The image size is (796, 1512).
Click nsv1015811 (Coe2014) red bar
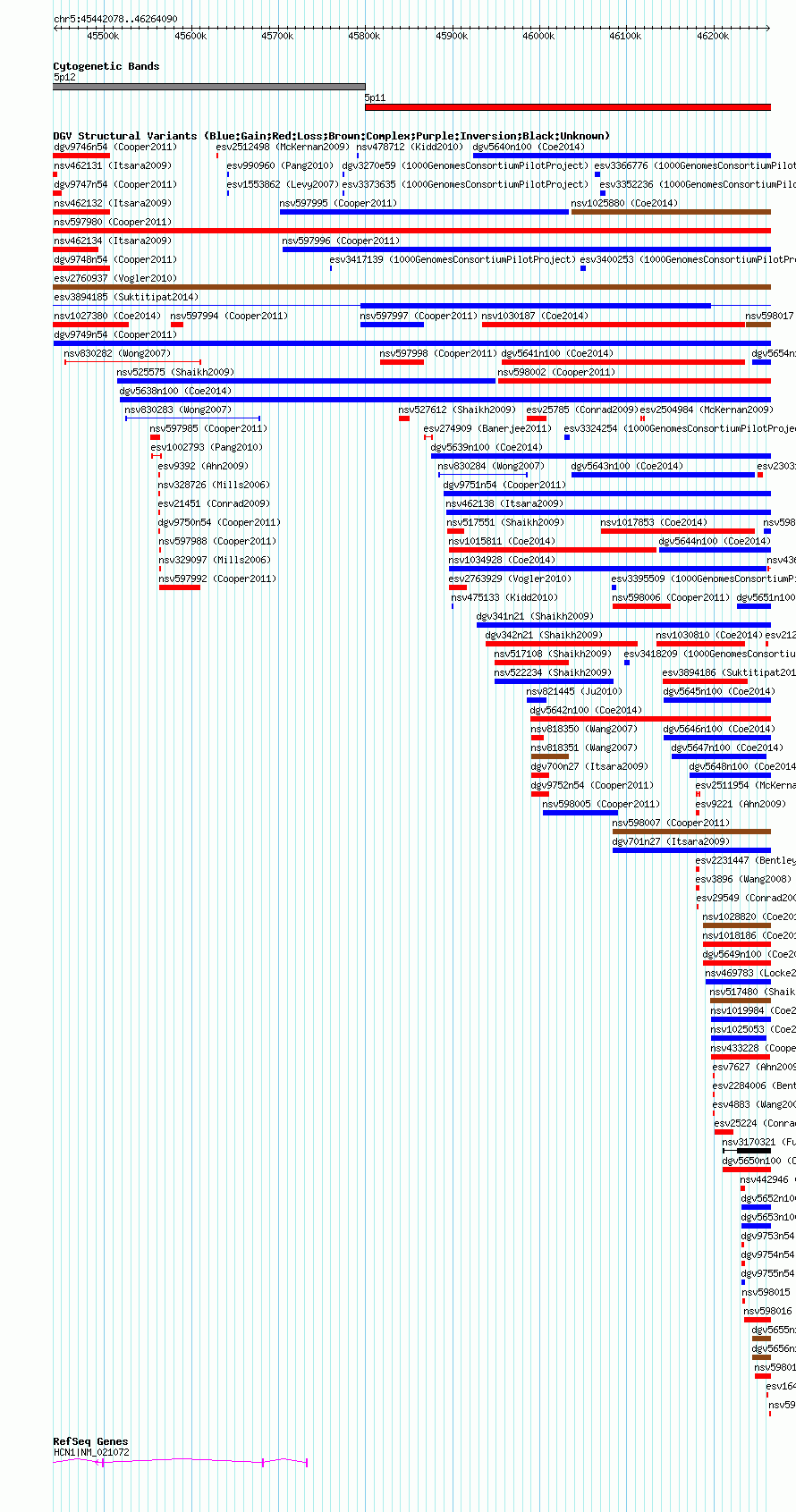click(553, 550)
